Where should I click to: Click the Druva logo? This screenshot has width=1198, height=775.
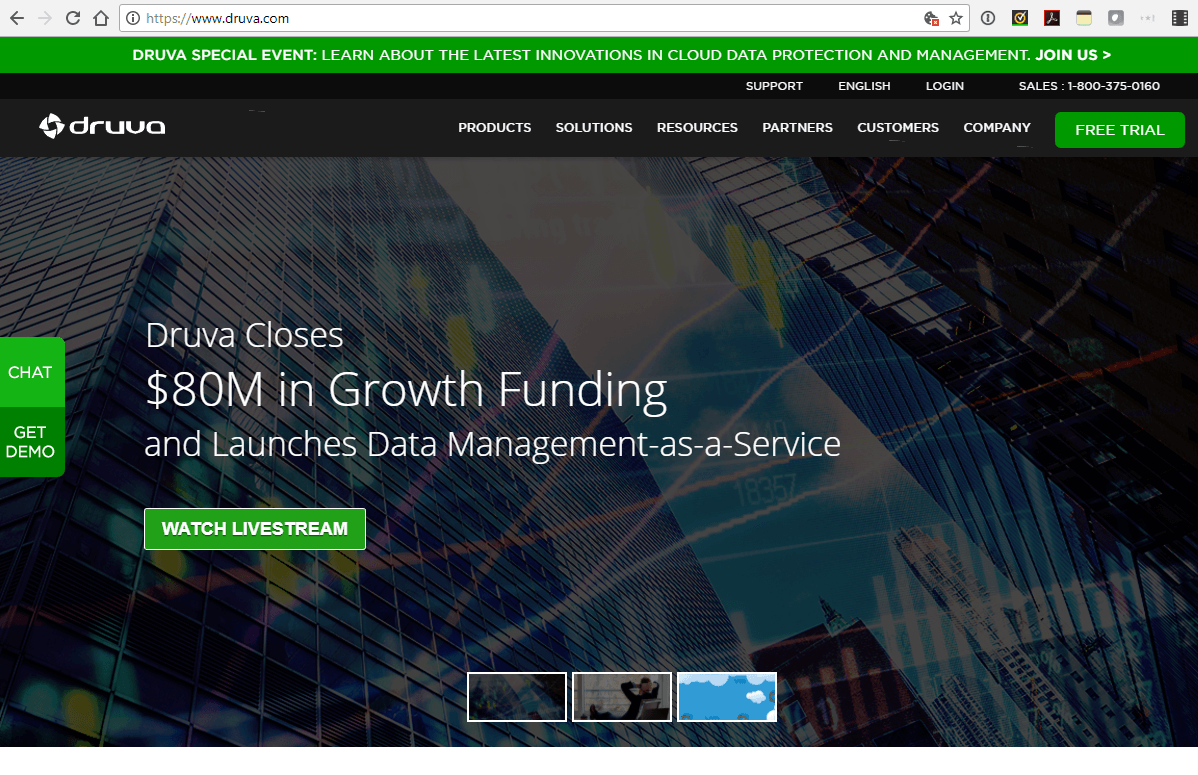pos(101,126)
